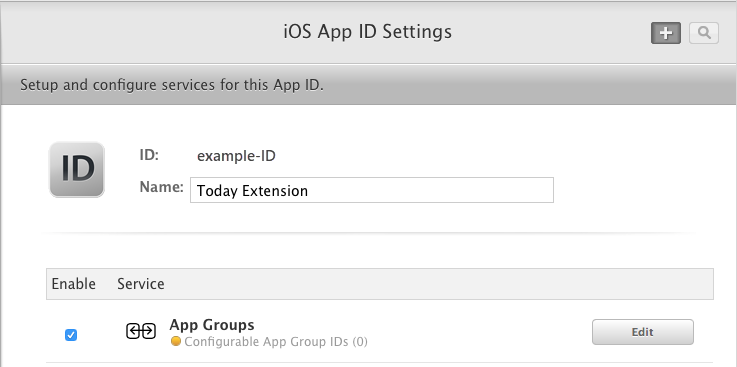The width and height of the screenshot is (737, 367).
Task: Click the Name: label
Action: coord(161,187)
